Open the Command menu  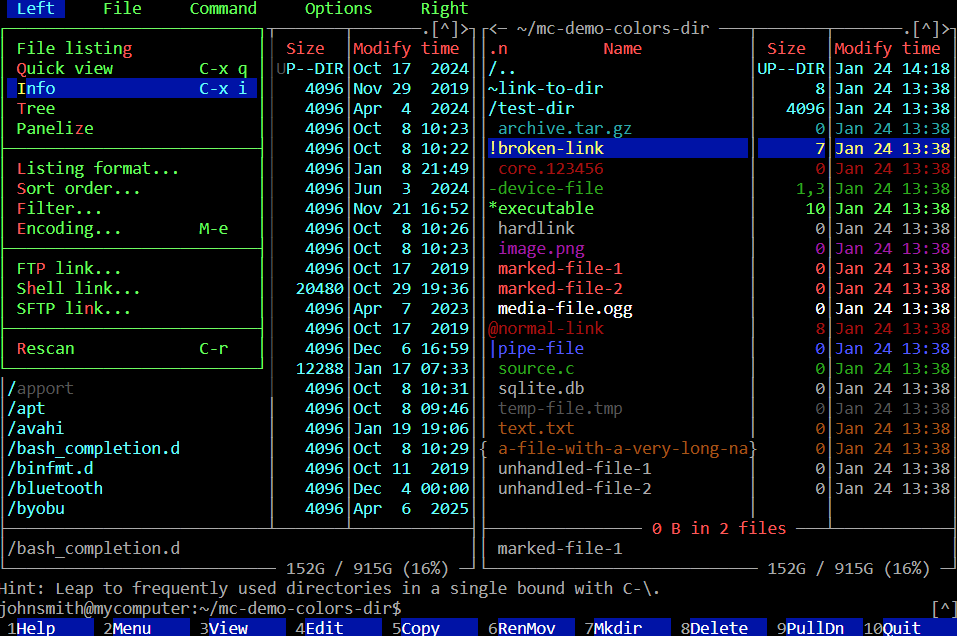[x=222, y=8]
